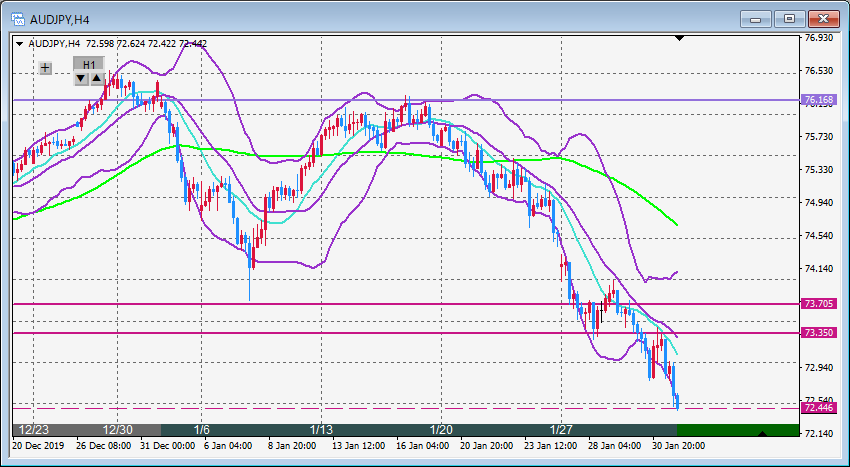850x467 pixels.
Task: Click the 74.140 price scale value
Action: (x=819, y=269)
